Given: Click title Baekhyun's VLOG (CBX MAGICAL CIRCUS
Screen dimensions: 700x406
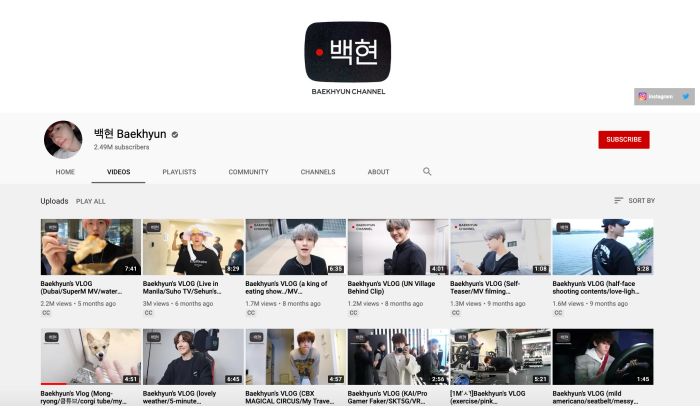Looking at the screenshot, I should pos(290,398).
